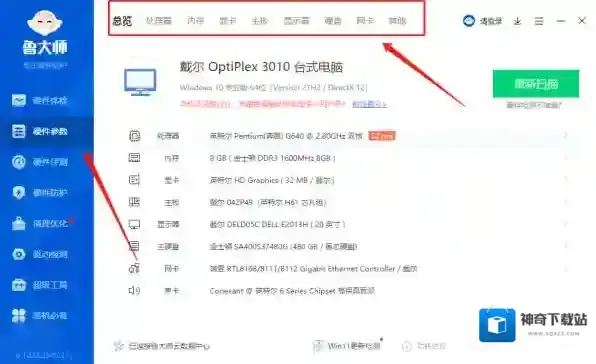Click the 声卡 row speaker icon
596x364 pixels.
pos(134,291)
